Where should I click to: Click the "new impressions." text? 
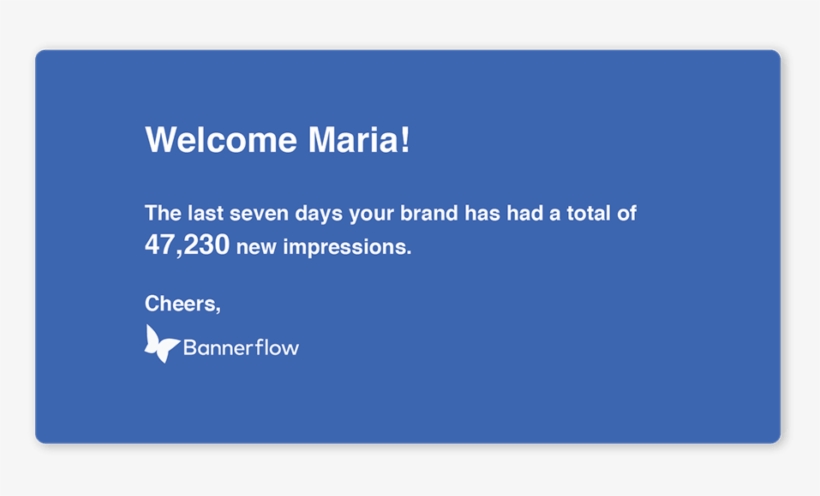(324, 247)
